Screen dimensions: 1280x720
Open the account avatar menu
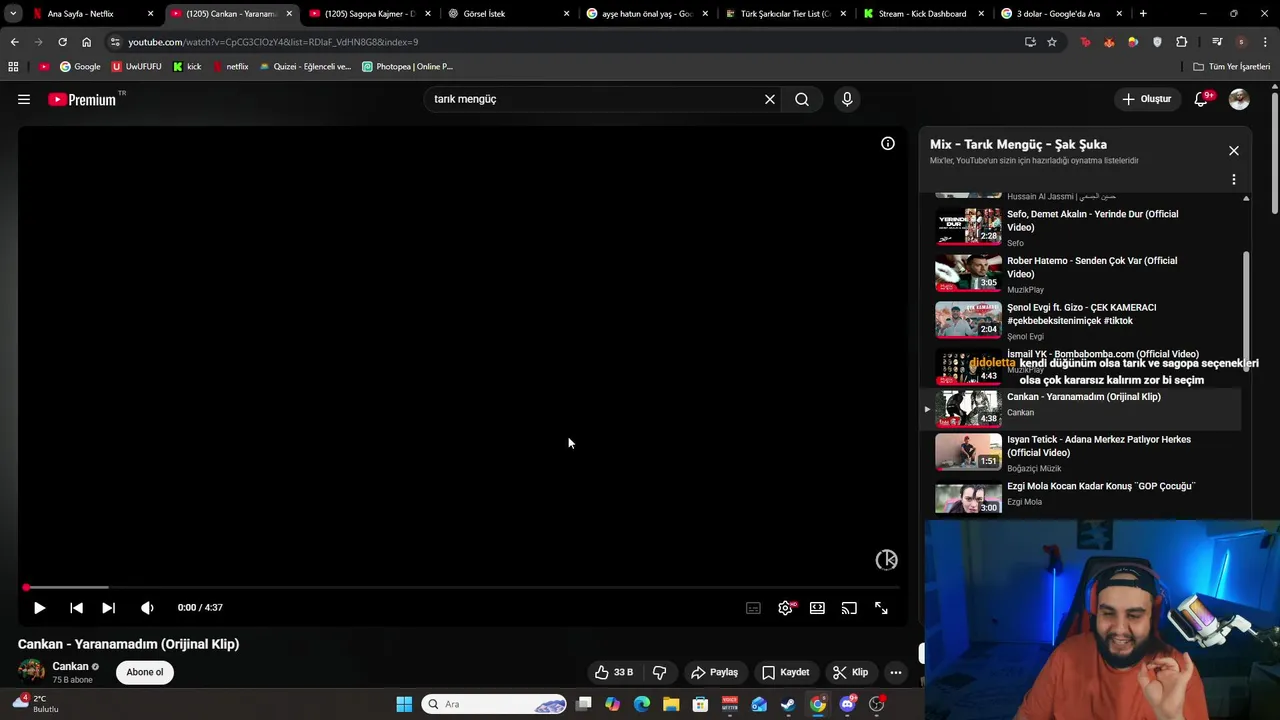point(1239,99)
